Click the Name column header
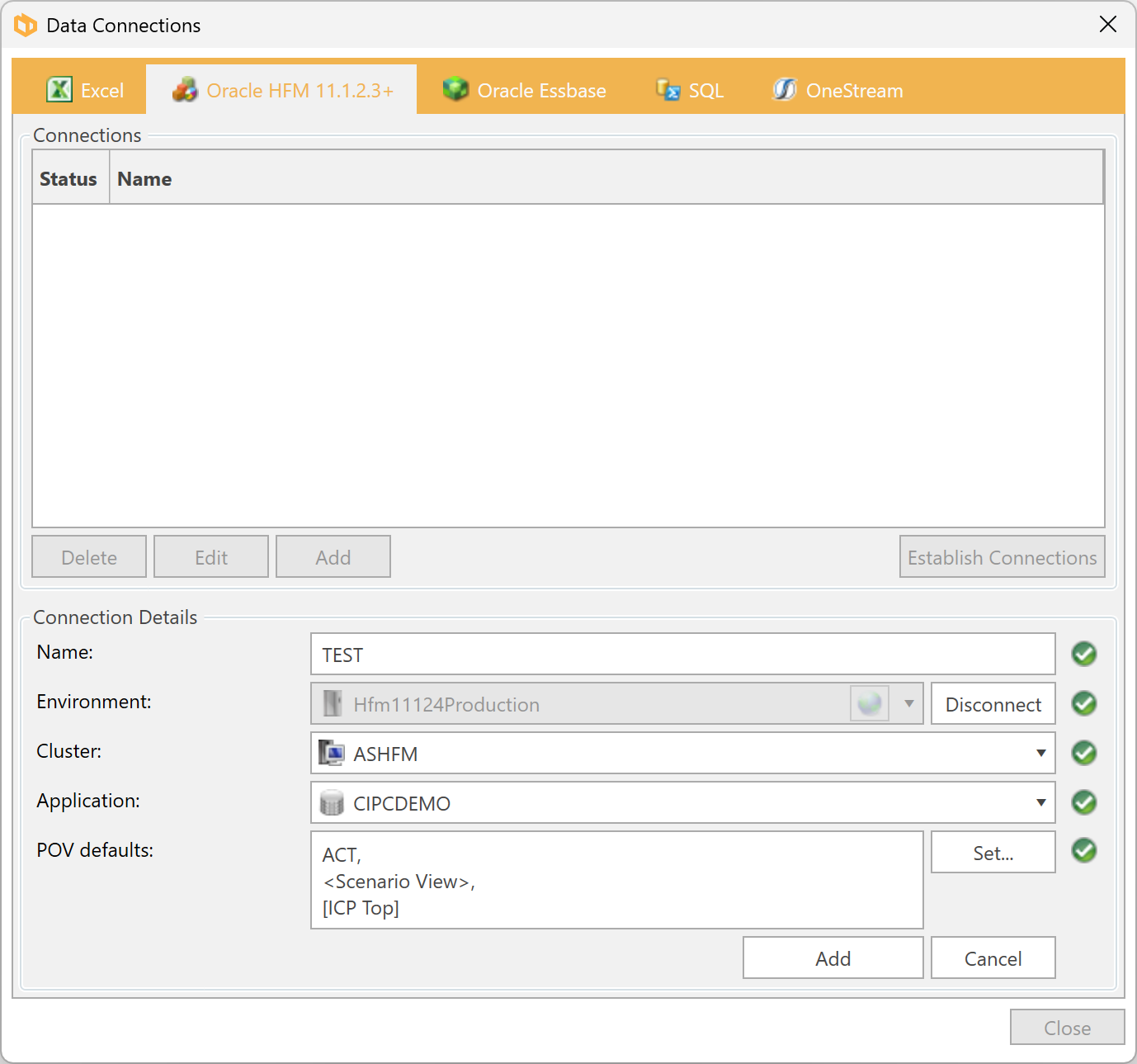This screenshot has height=1064, width=1137. [x=606, y=178]
